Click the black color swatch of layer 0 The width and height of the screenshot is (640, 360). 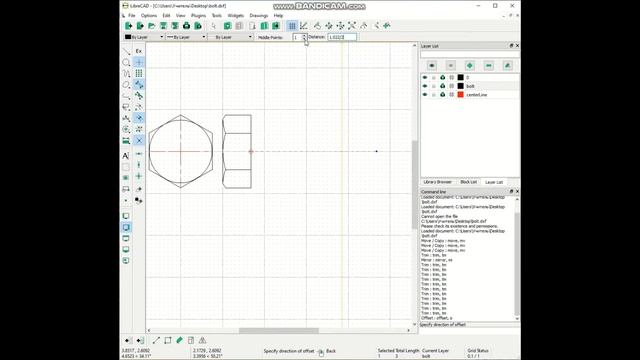click(460, 78)
